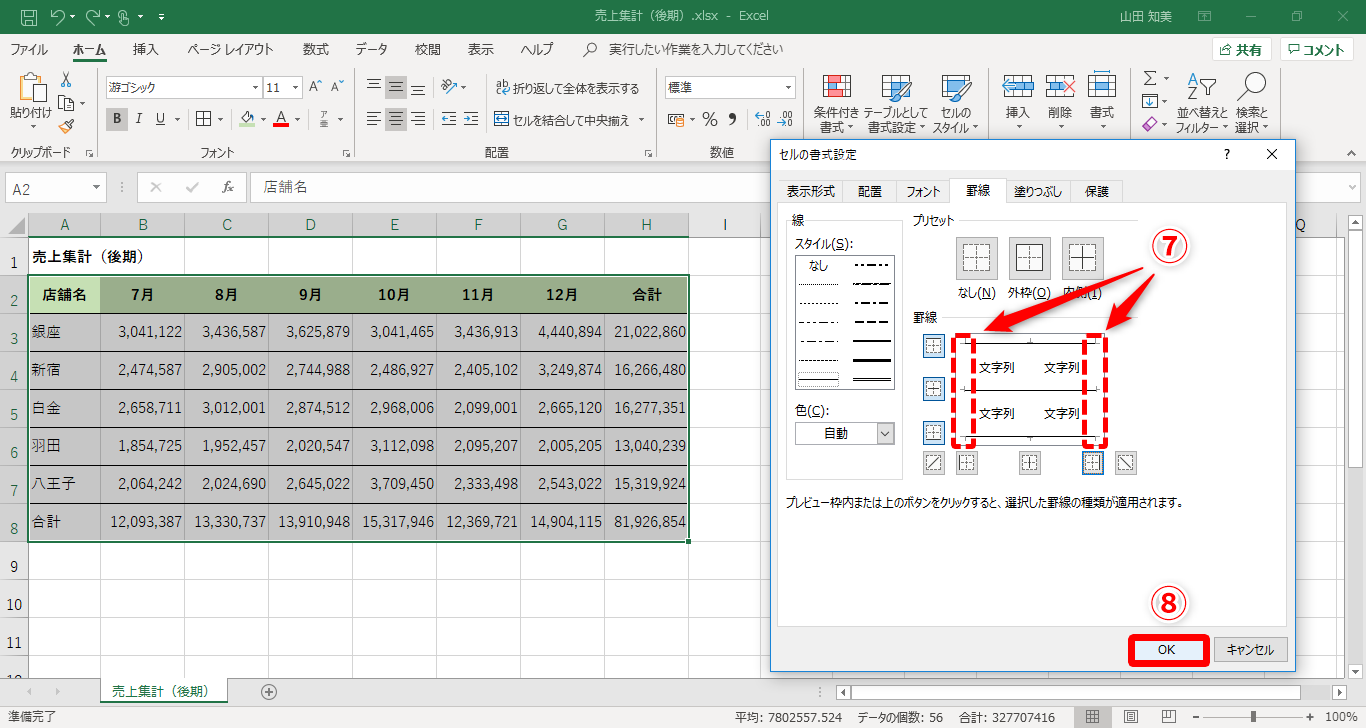Click the percent style icon

point(710,120)
